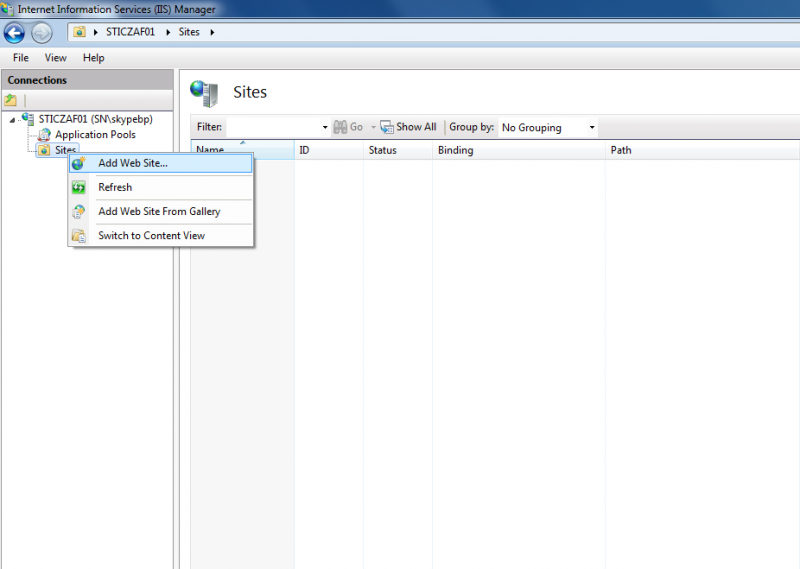The width and height of the screenshot is (800, 569).
Task: Click the Connections panel header
Action: (87, 80)
